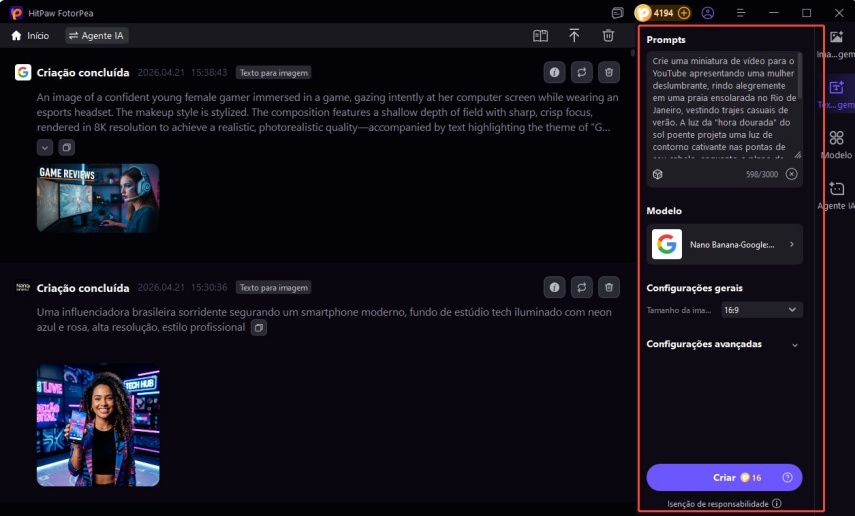Viewport: 855px width, 516px height.
Task: Delete the 15:38:43 creation
Action: click(609, 73)
